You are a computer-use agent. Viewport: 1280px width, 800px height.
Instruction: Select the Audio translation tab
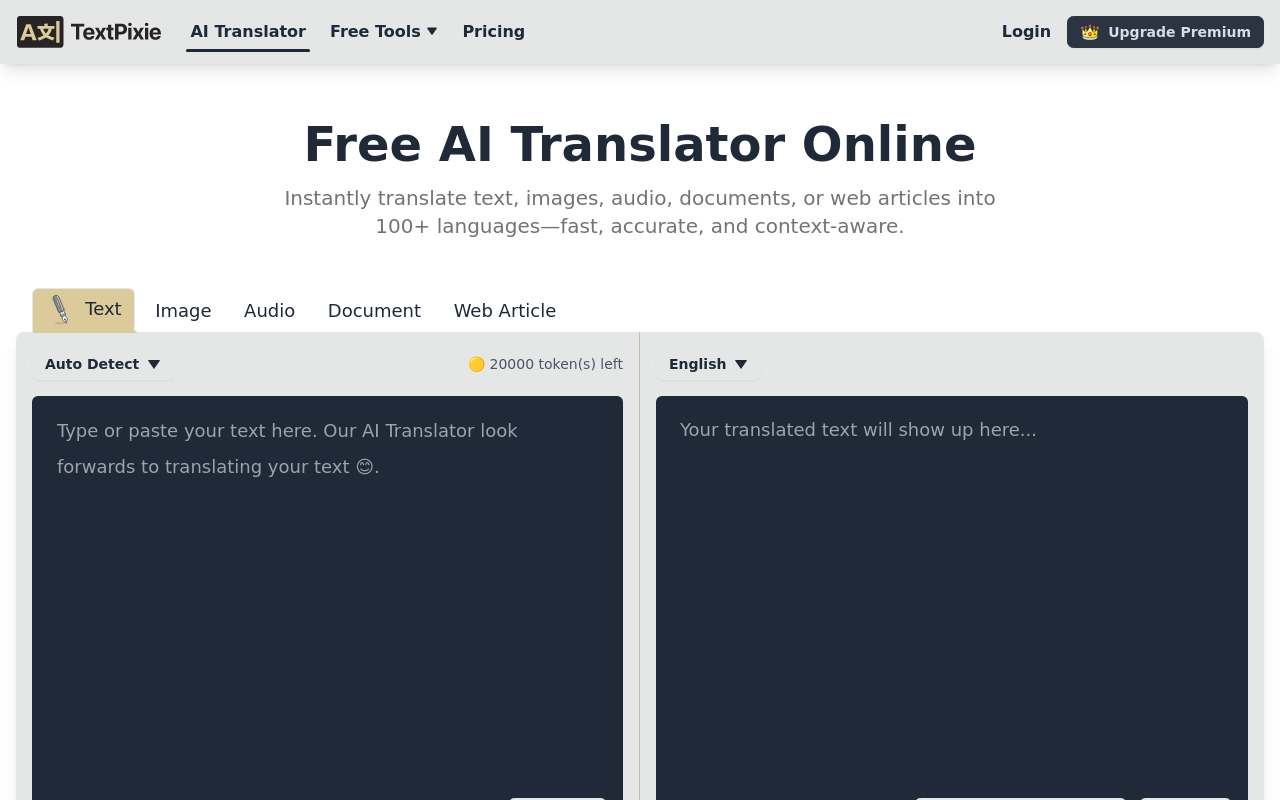(x=269, y=310)
